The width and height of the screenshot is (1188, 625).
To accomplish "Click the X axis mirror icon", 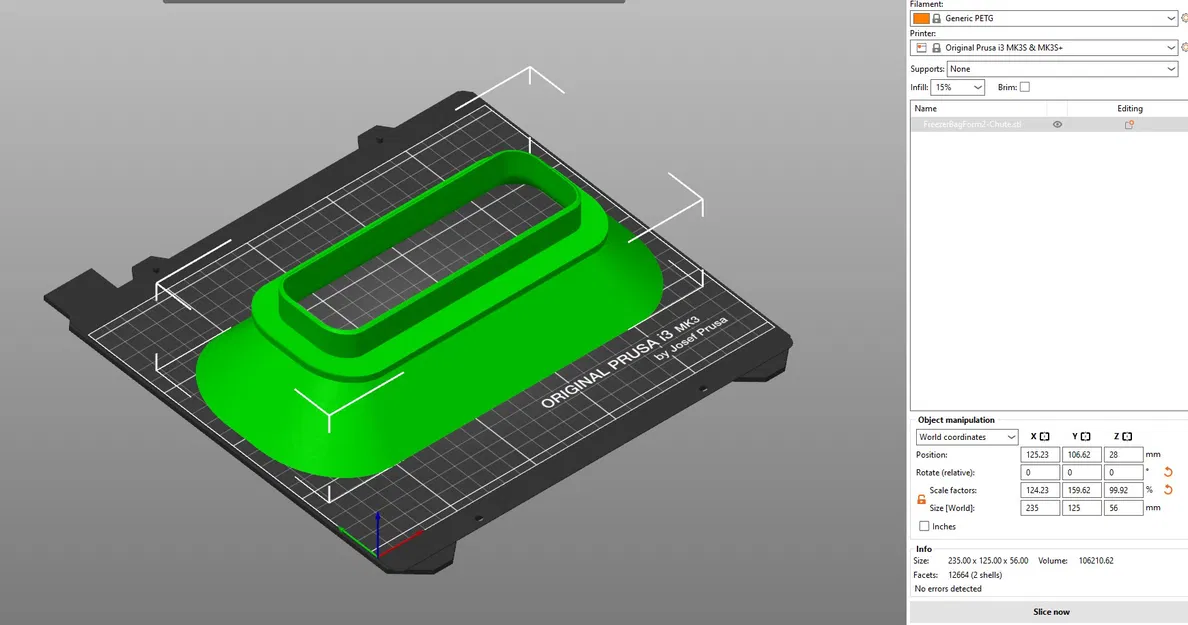I will 1044,436.
